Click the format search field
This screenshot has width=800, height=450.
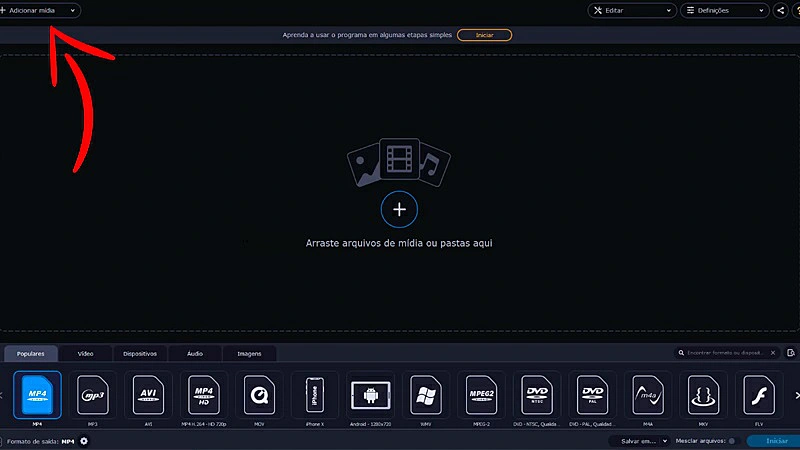click(727, 353)
